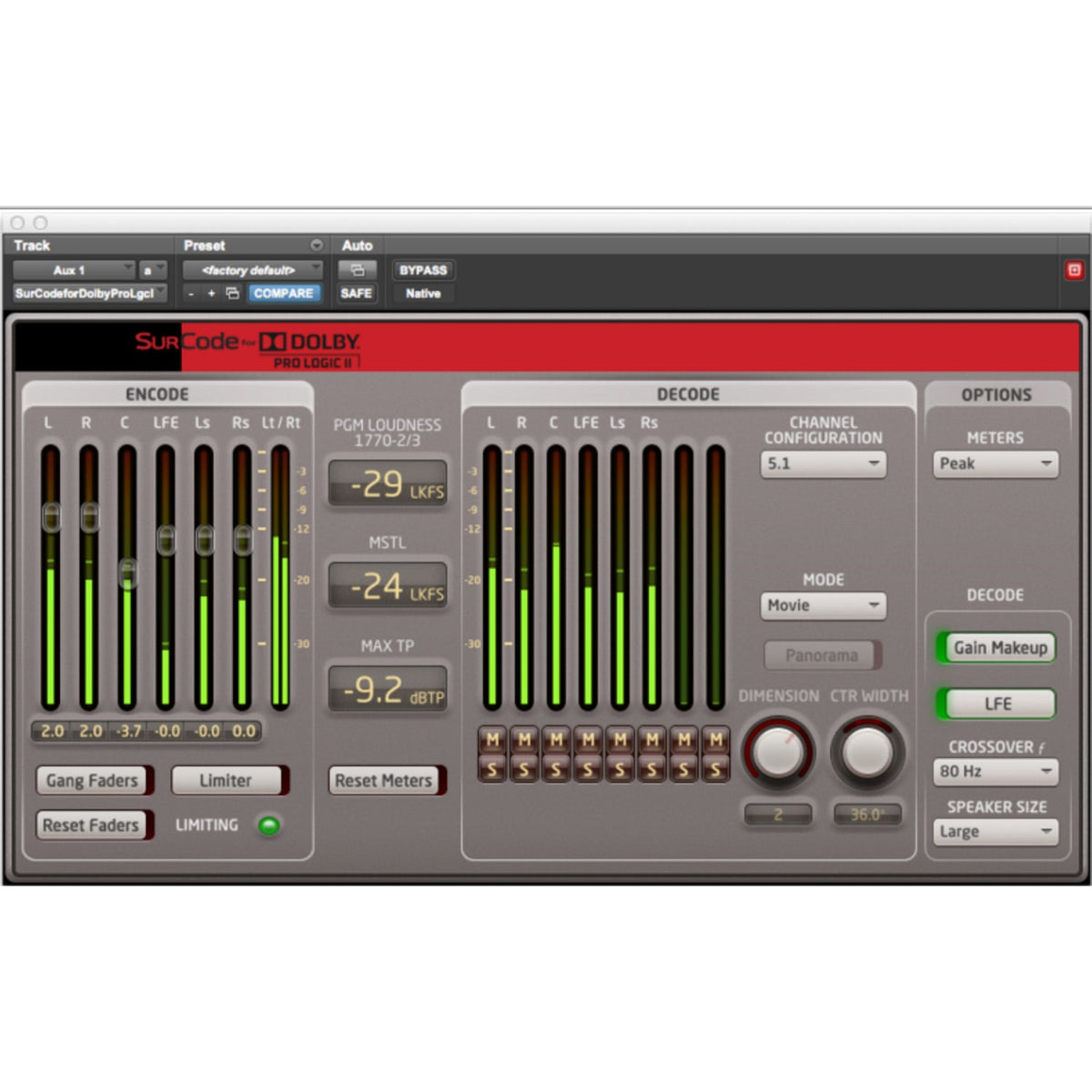Click the encode Rs channel fader handle
The height and width of the screenshot is (1092, 1092).
242,540
